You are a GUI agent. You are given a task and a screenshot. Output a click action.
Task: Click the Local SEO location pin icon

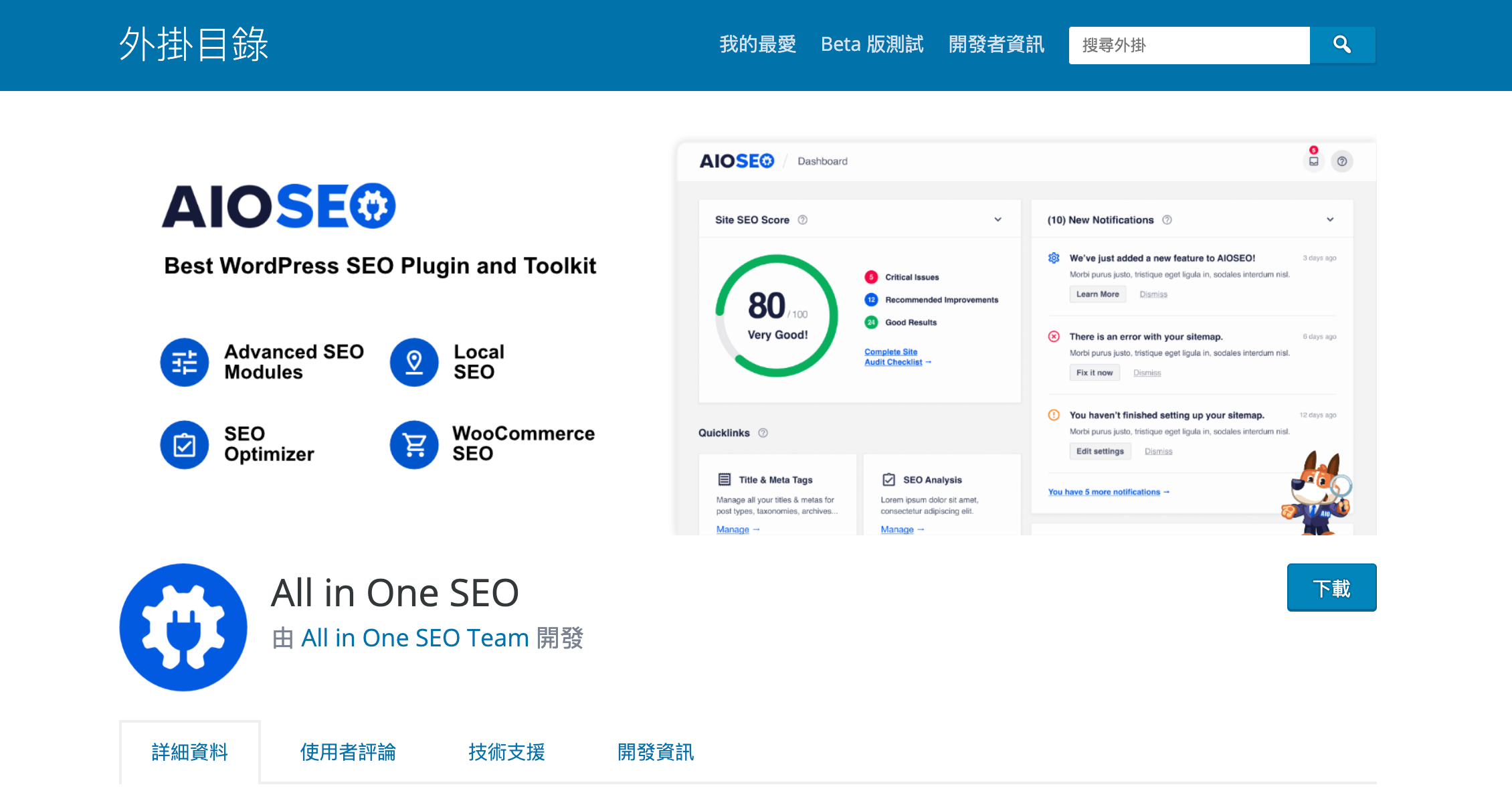pos(413,362)
